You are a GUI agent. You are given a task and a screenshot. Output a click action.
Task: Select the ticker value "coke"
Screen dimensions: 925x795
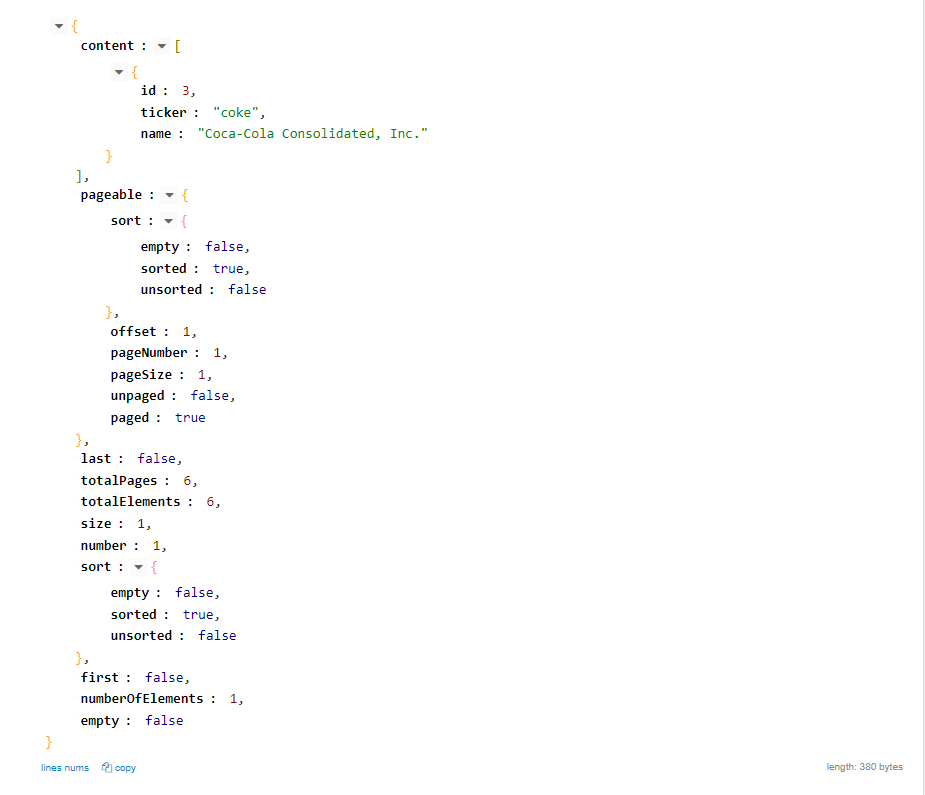(x=236, y=113)
